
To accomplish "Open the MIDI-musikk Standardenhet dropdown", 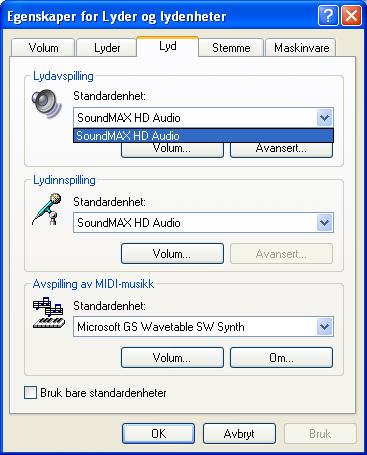I will (203, 327).
